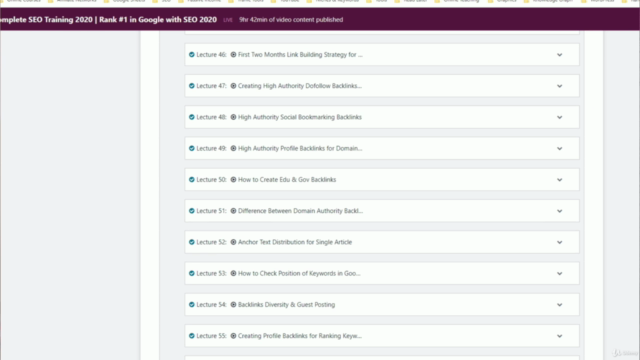This screenshot has height=360, width=640.
Task: Expand Lecture 54 with its chevron
Action: click(x=560, y=305)
